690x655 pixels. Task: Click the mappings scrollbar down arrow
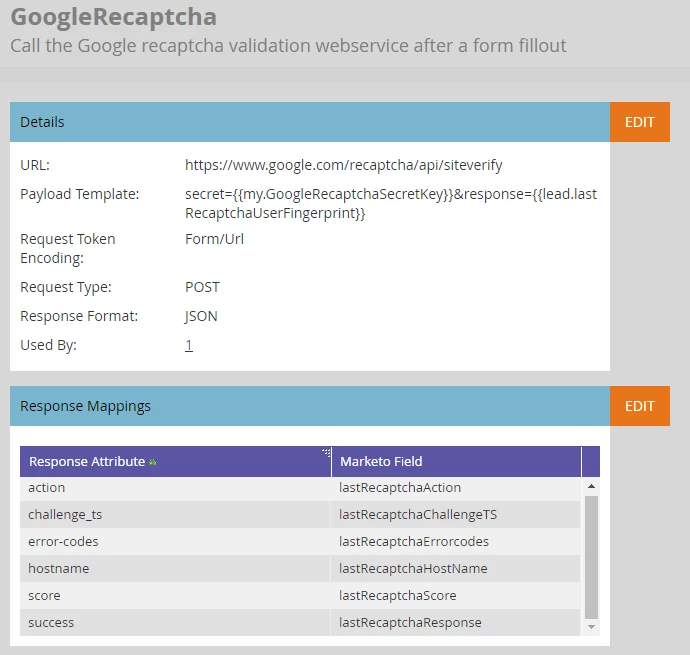pyautogui.click(x=591, y=626)
